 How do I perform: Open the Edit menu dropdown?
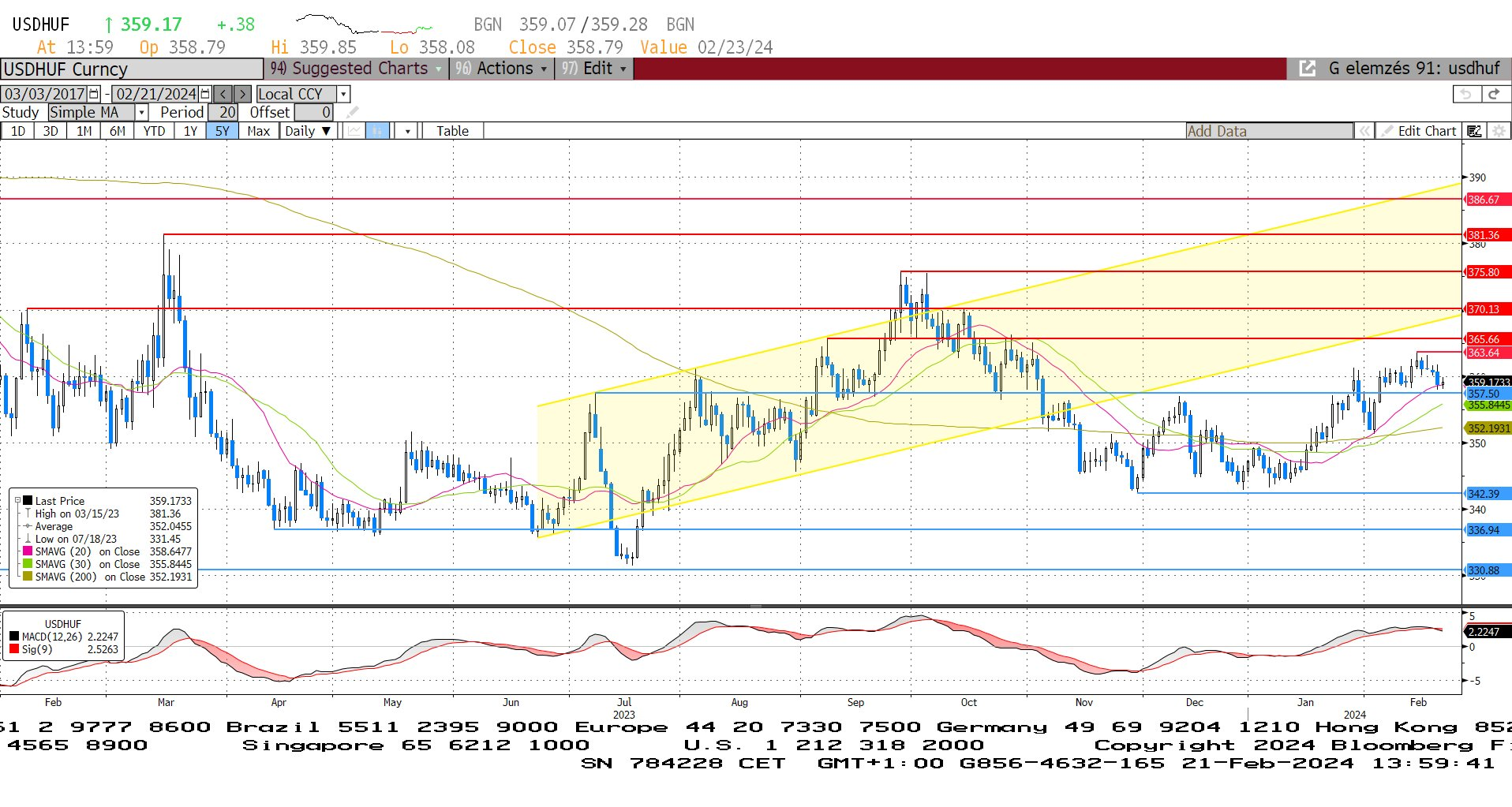coord(594,69)
